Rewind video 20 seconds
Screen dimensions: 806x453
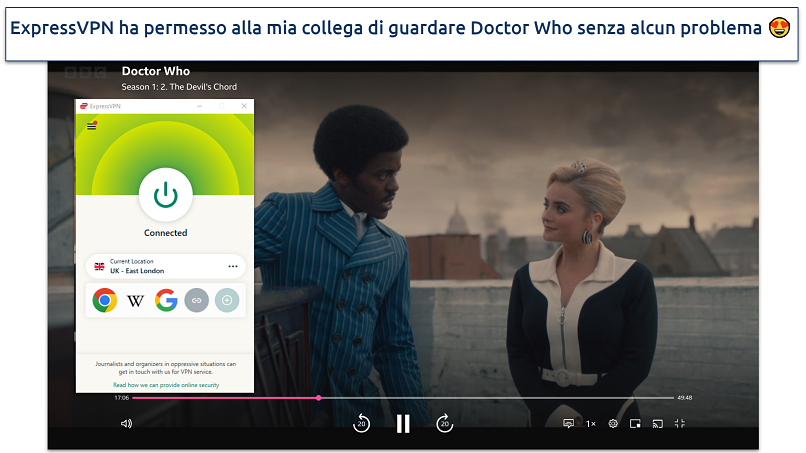pyautogui.click(x=361, y=424)
